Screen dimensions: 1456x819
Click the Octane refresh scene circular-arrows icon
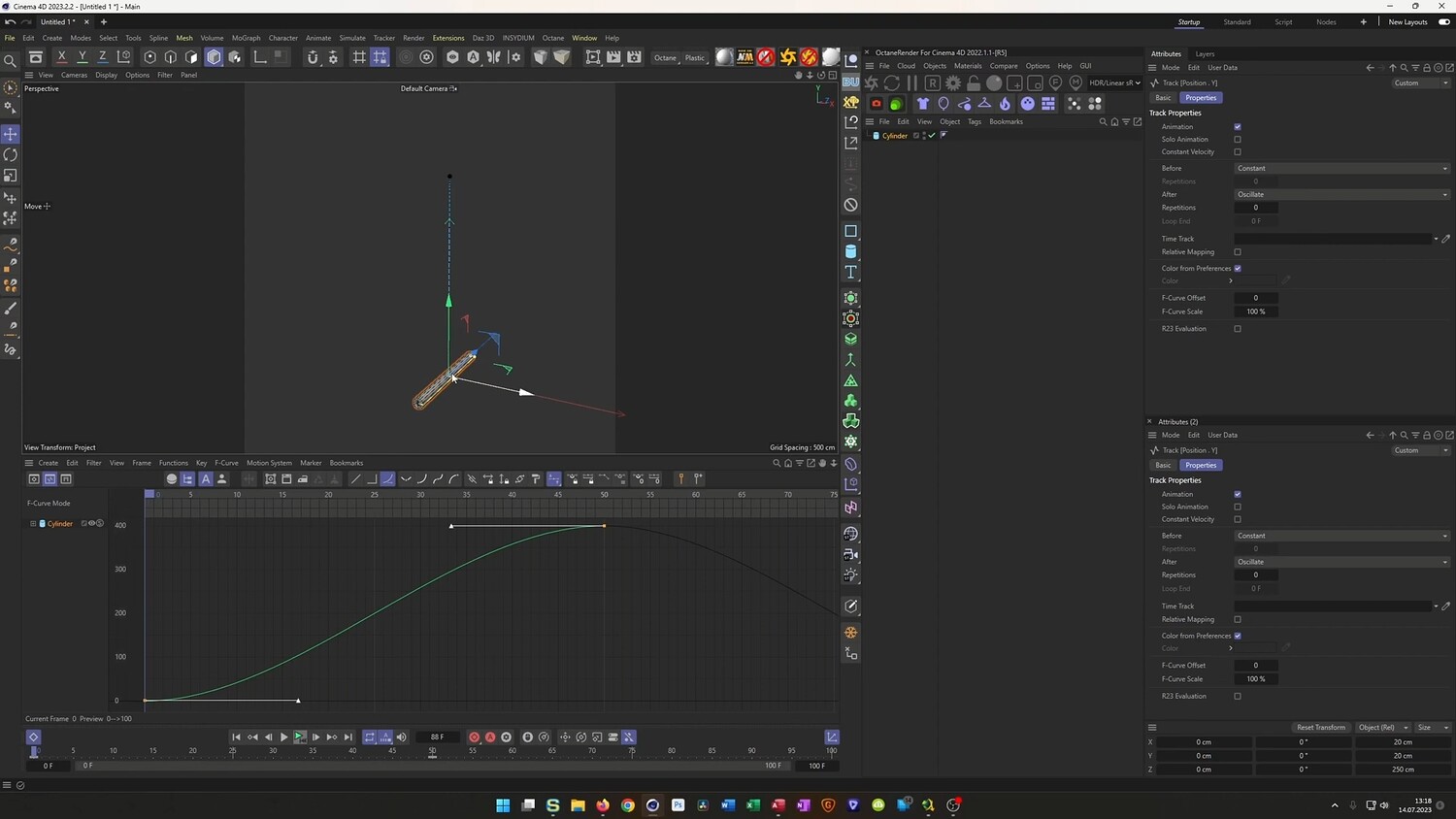pos(892,83)
